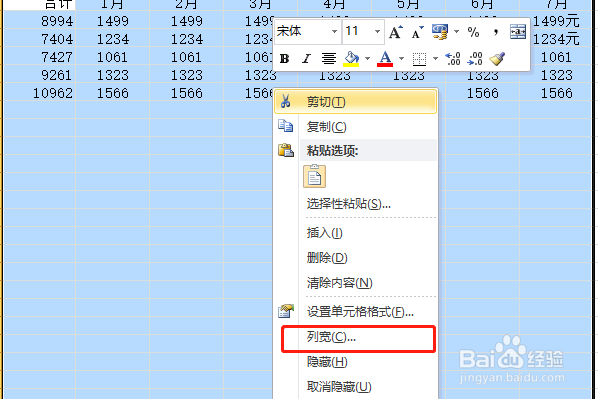Apply percent style format
598x399 pixels.
coord(473,32)
